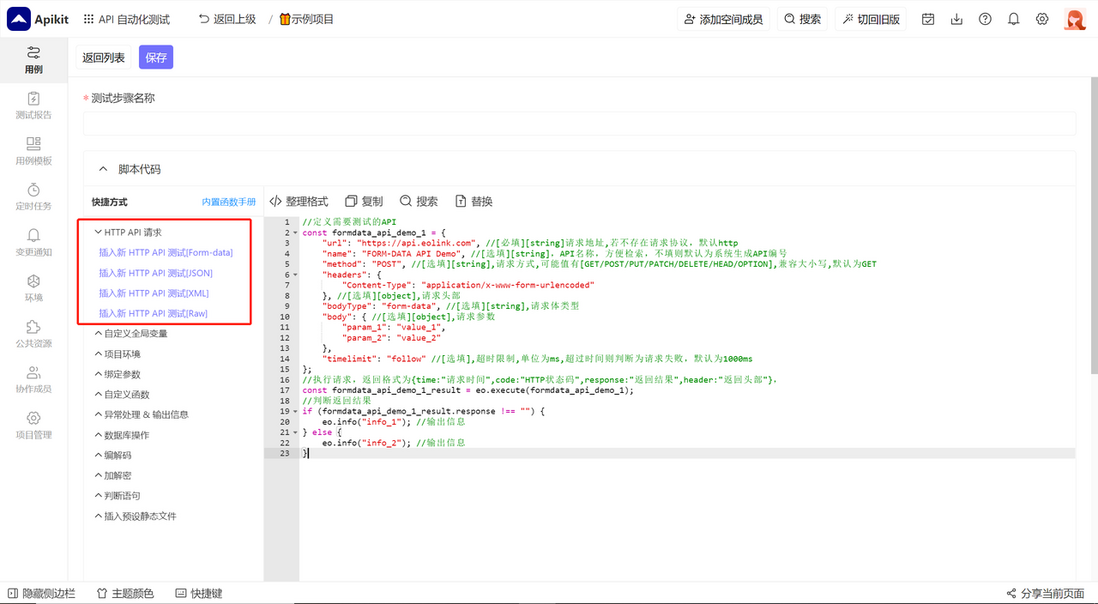Open 定时任务 in the sidebar
The height and width of the screenshot is (604, 1098).
pyautogui.click(x=34, y=197)
